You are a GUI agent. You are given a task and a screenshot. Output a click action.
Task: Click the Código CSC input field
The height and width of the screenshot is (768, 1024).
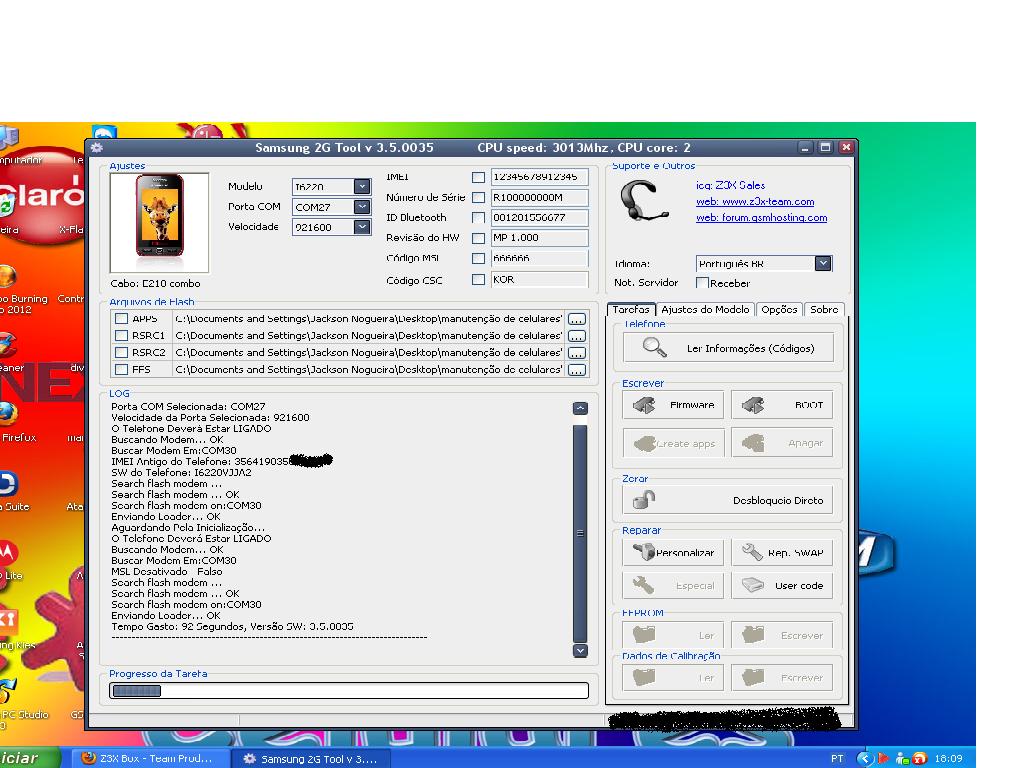[x=539, y=280]
